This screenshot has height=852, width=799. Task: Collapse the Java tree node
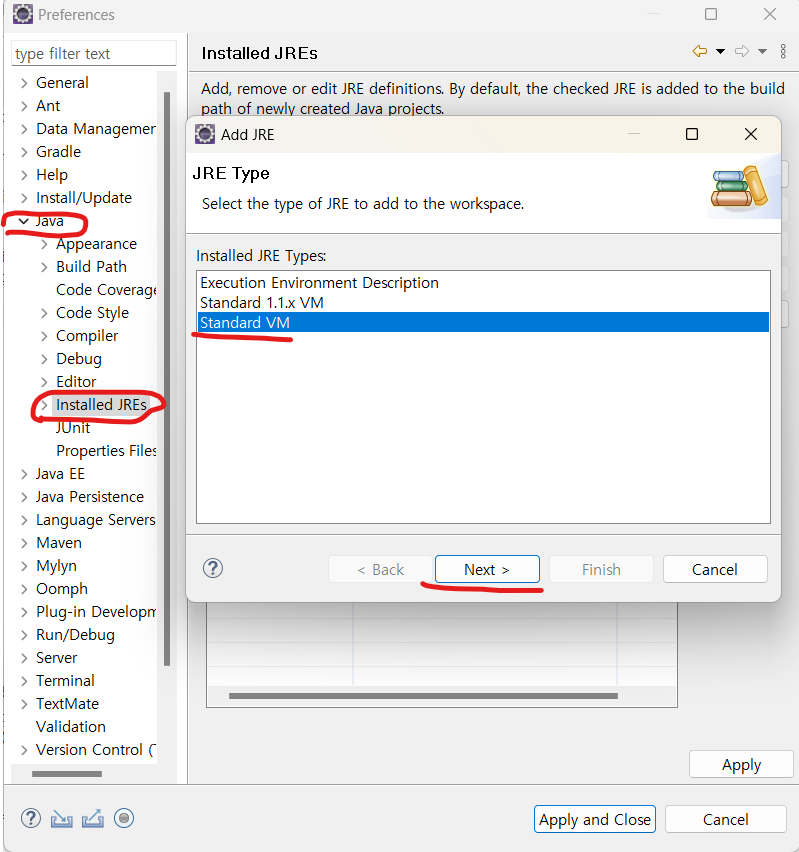24,221
